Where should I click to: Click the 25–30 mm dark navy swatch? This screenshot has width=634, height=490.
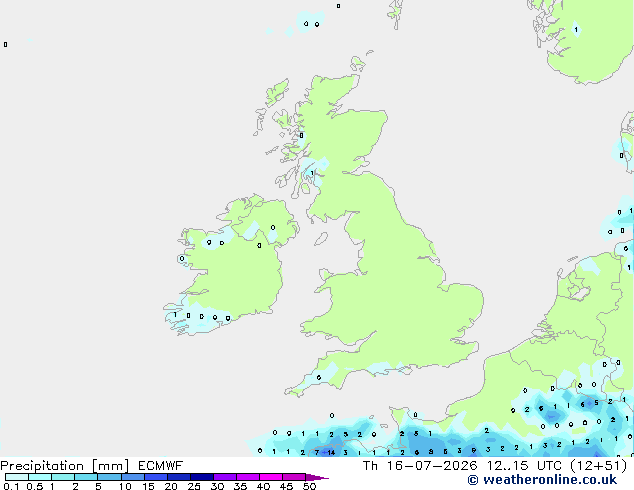pos(201,477)
